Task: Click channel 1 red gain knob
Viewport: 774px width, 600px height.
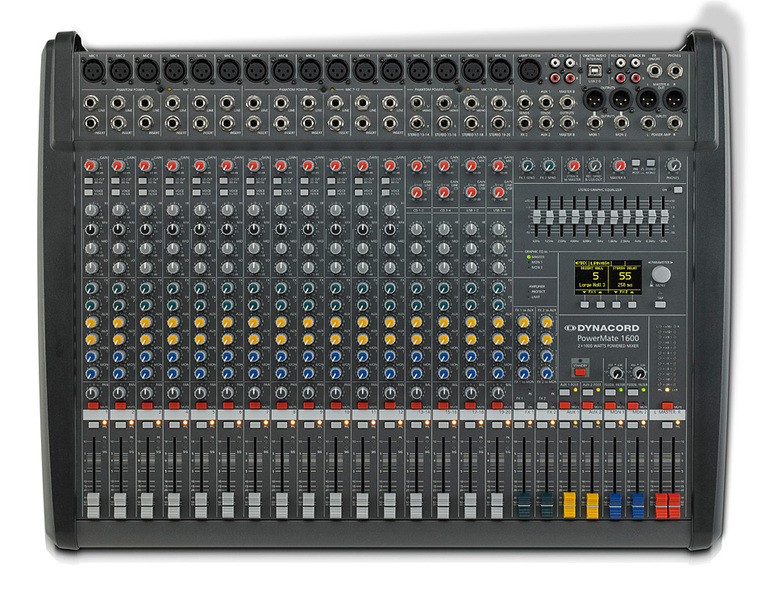Action: (x=90, y=166)
